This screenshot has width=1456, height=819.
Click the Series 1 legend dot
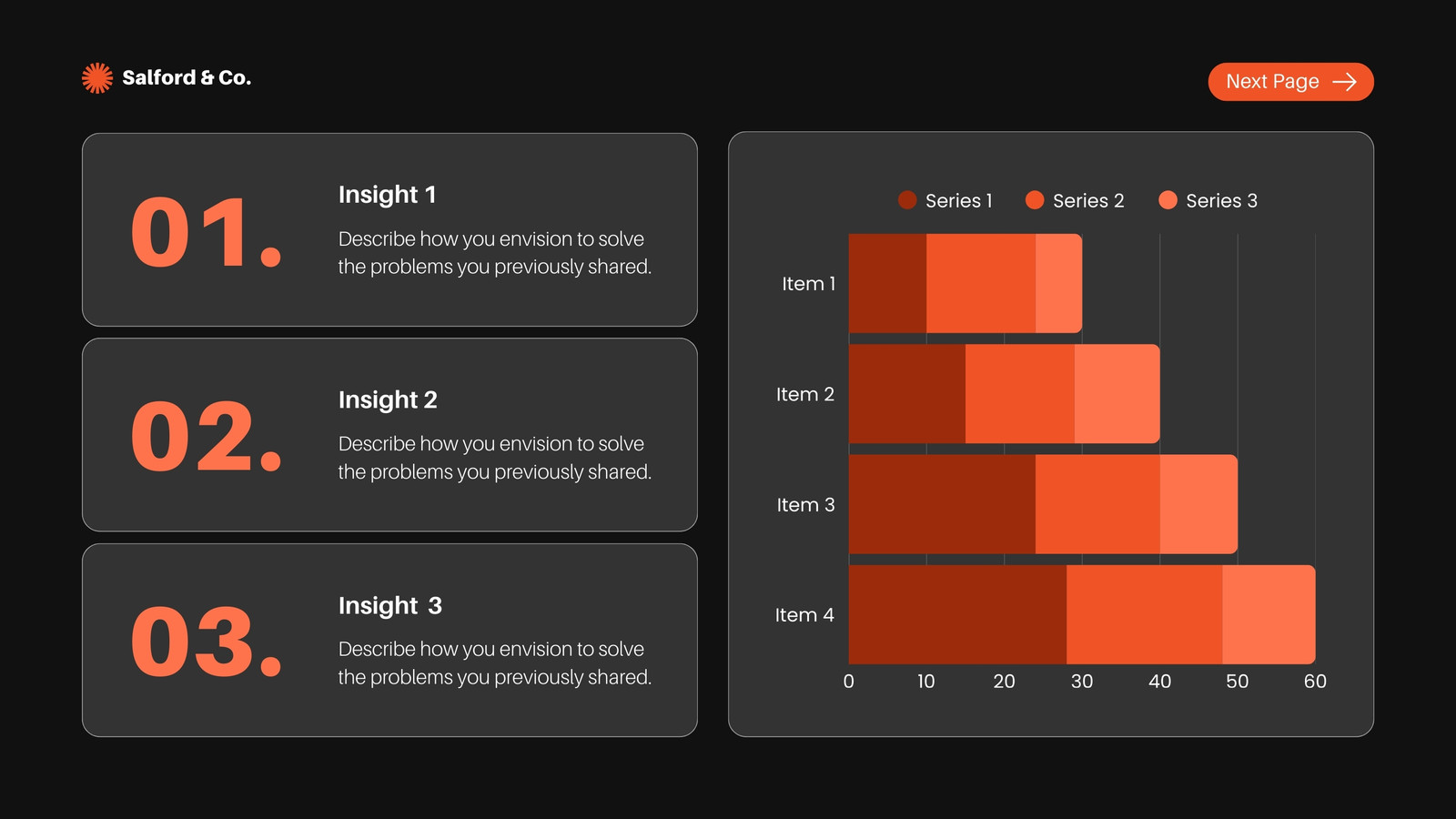(x=907, y=200)
